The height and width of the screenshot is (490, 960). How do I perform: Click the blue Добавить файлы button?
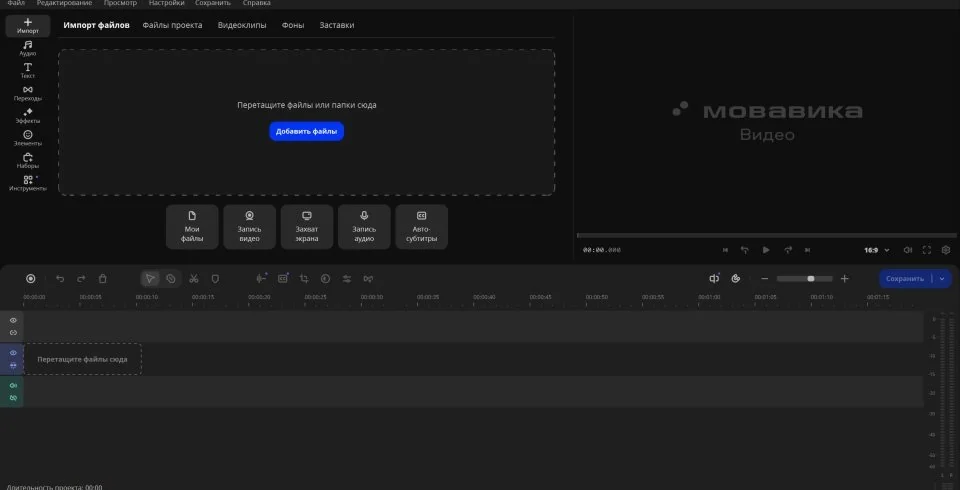tap(306, 131)
